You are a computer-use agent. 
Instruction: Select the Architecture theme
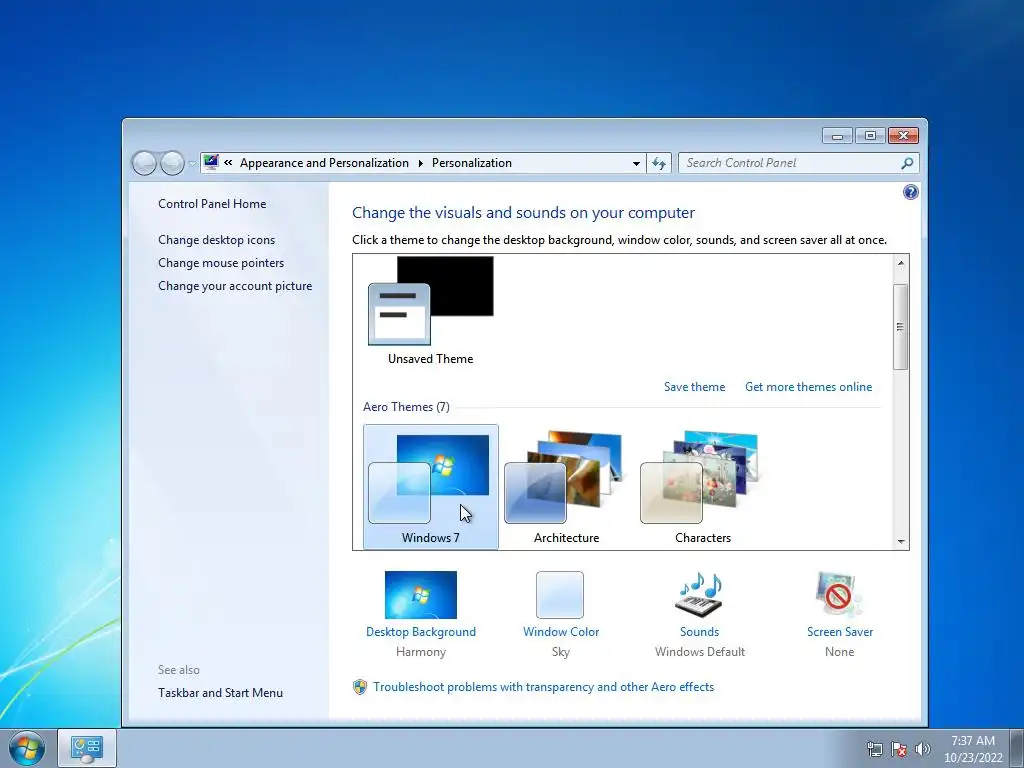(x=566, y=487)
